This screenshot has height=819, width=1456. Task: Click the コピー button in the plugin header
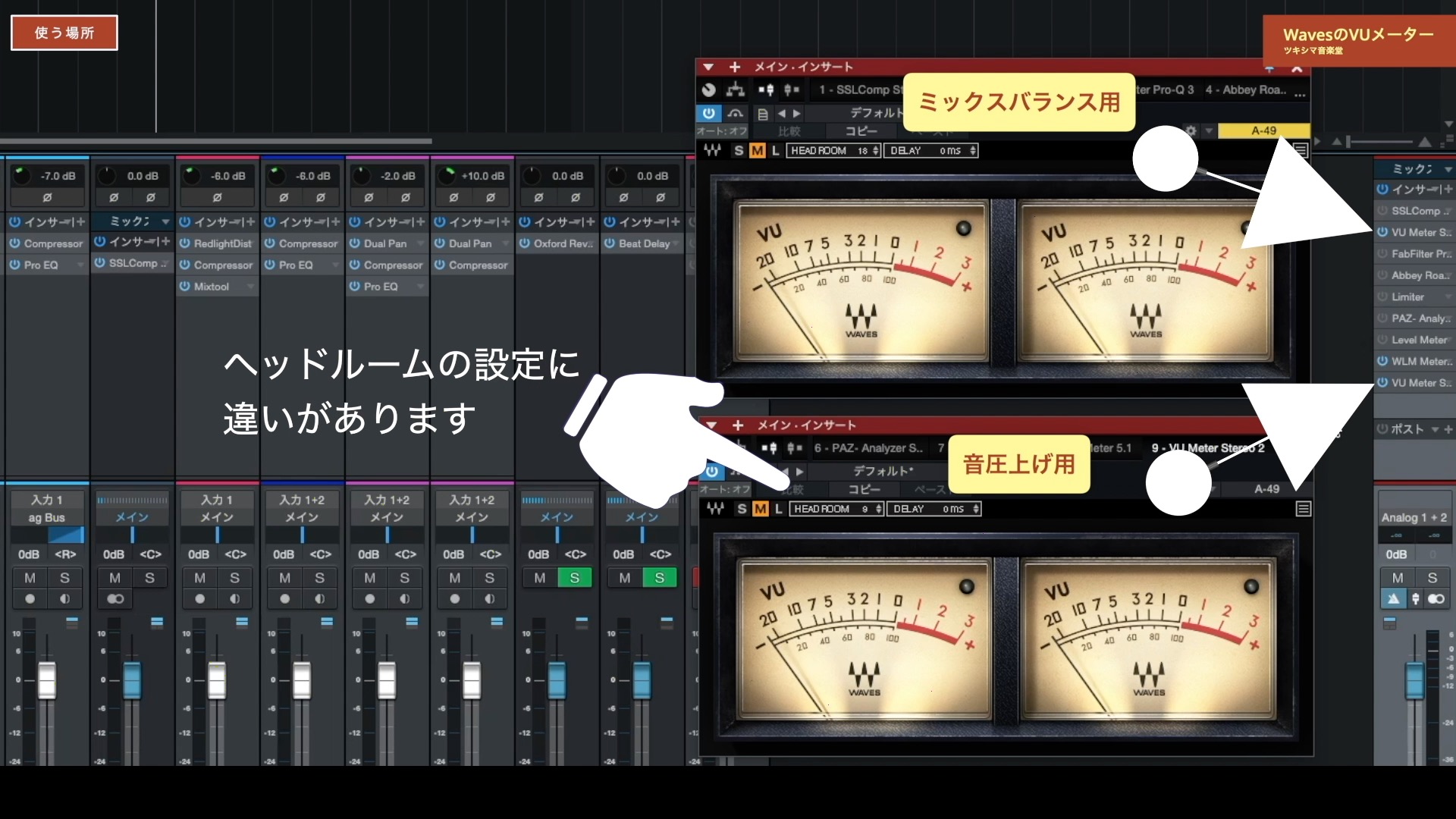pos(862,130)
